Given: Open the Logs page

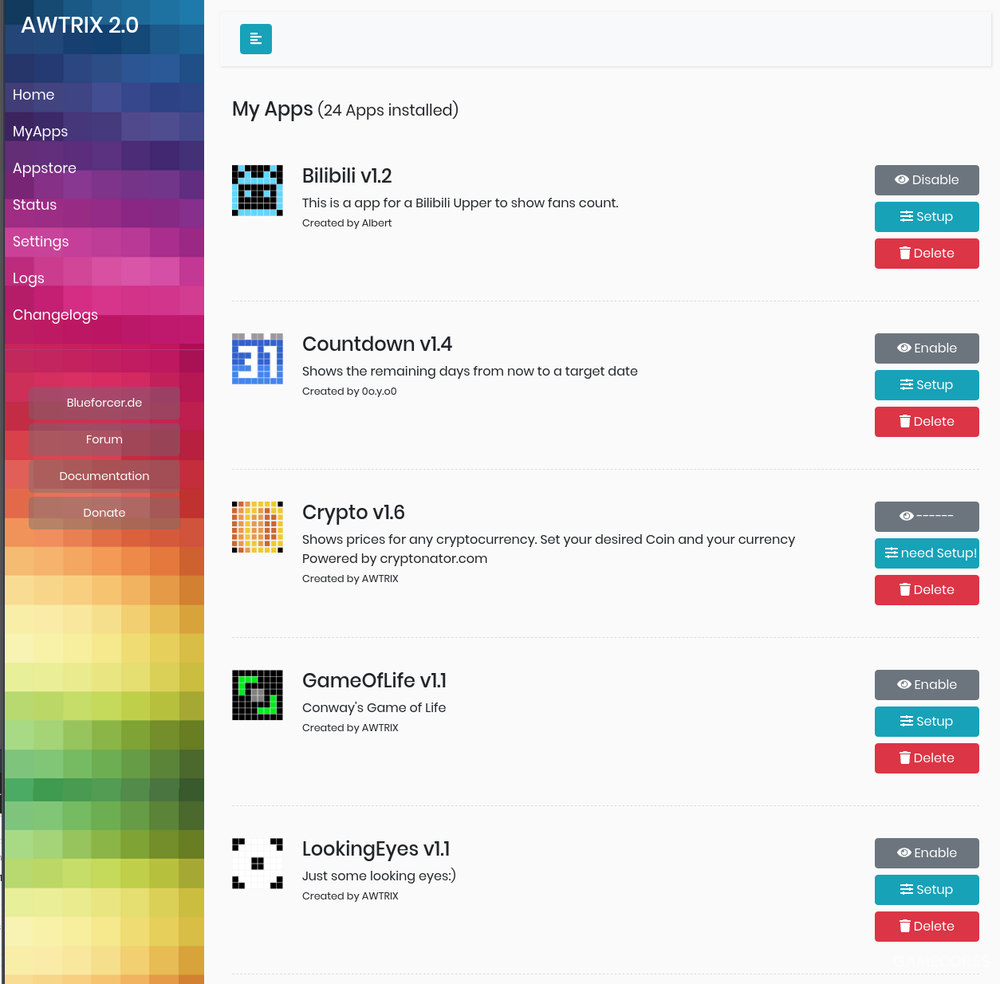Looking at the screenshot, I should tap(29, 279).
